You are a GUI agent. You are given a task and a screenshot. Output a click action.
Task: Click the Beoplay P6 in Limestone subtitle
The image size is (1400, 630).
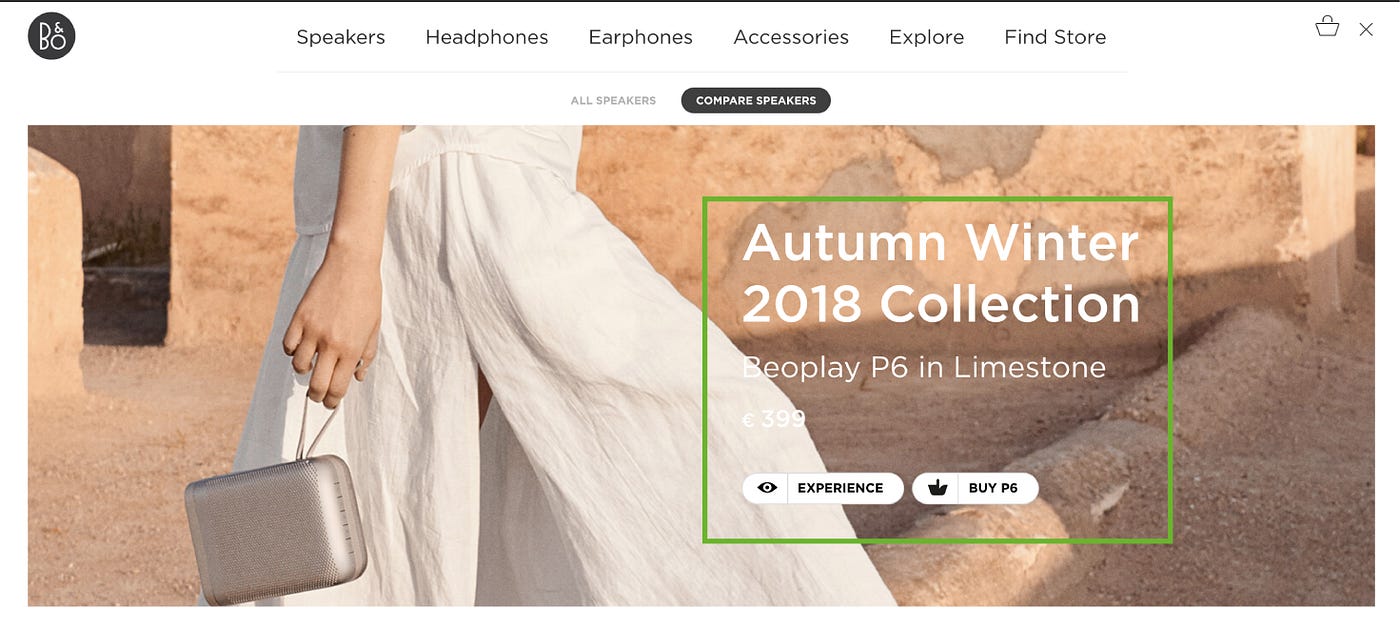click(x=924, y=368)
